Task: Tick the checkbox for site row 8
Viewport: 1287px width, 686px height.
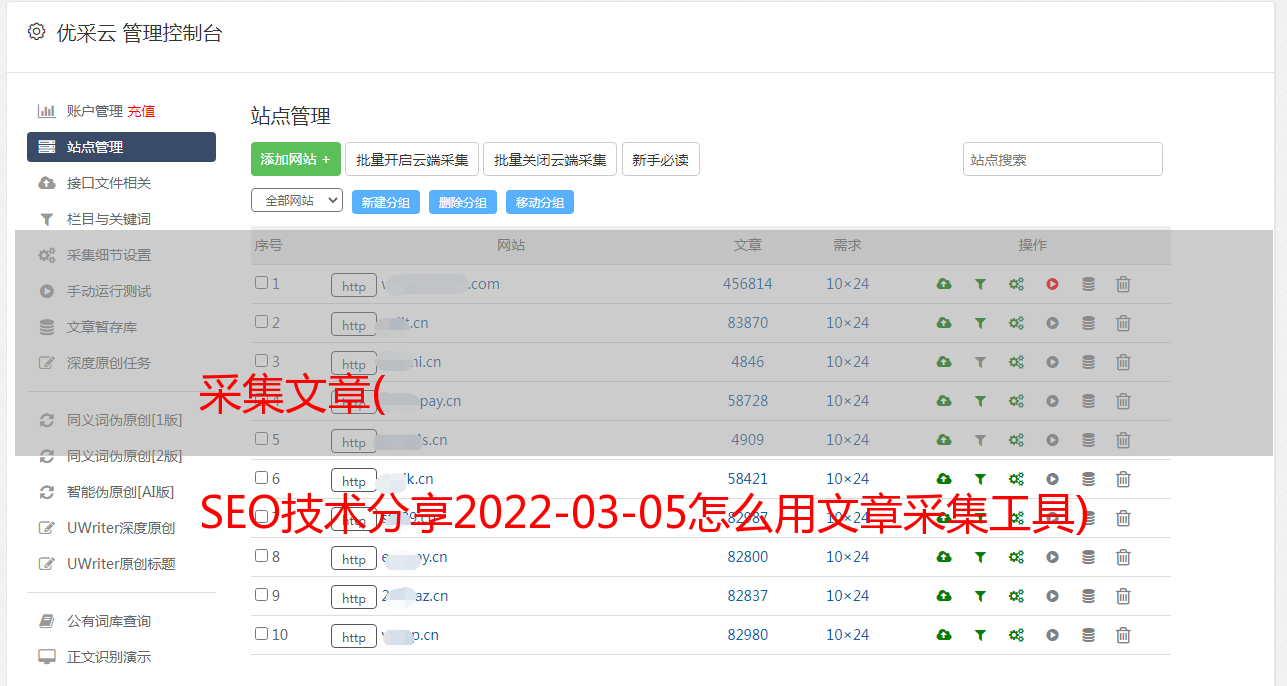Action: click(x=261, y=556)
